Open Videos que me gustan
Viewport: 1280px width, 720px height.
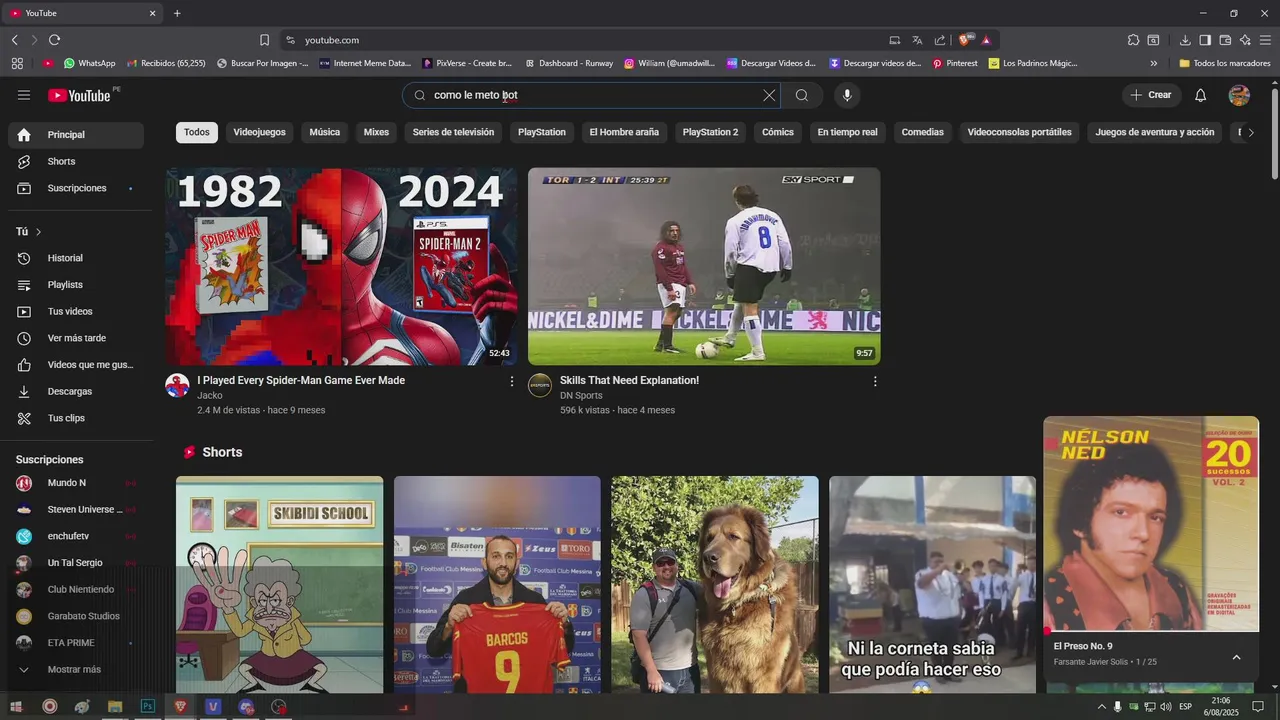[x=76, y=365]
